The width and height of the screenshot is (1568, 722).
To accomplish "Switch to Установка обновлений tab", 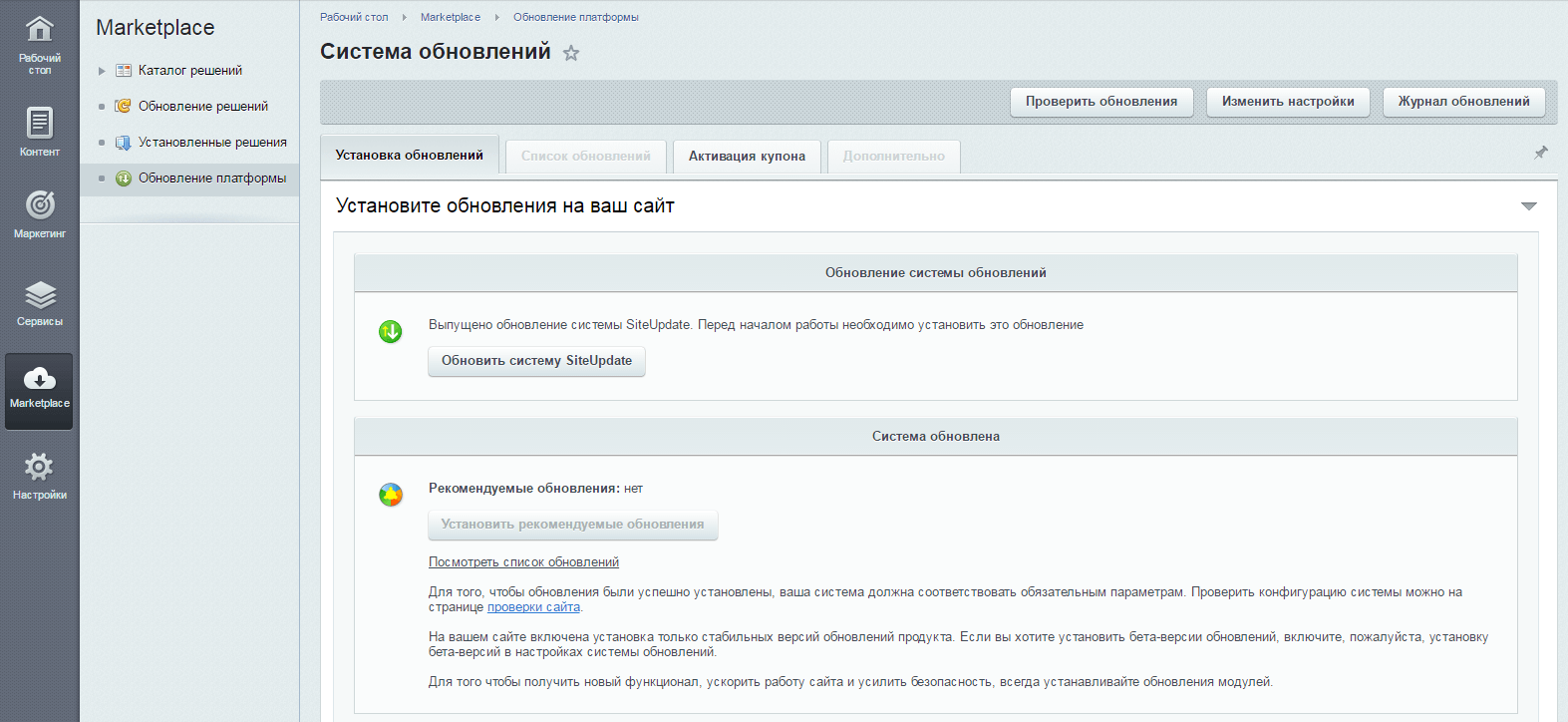I will (409, 156).
